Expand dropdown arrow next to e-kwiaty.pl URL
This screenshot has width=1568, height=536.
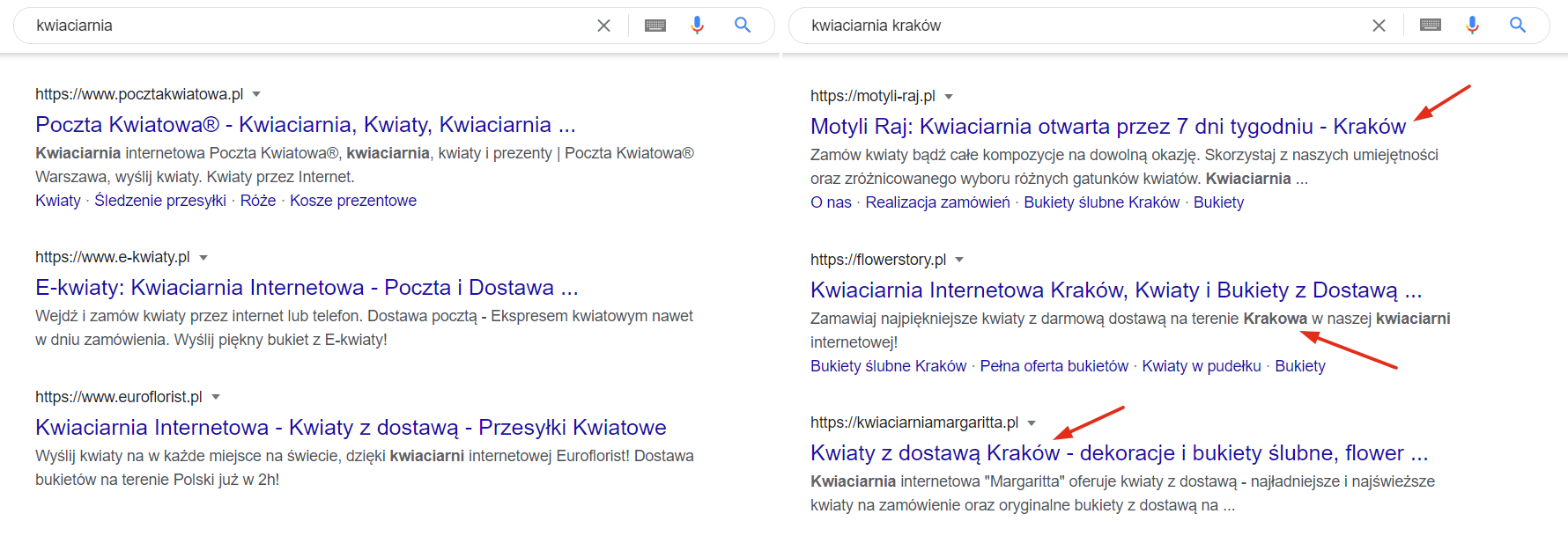point(203,258)
